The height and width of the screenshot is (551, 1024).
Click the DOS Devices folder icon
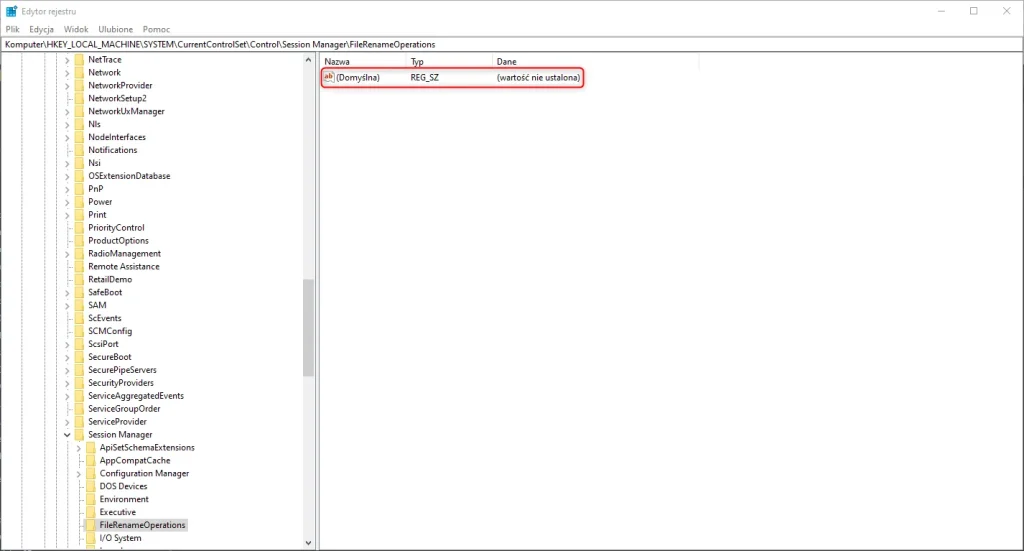(x=91, y=486)
